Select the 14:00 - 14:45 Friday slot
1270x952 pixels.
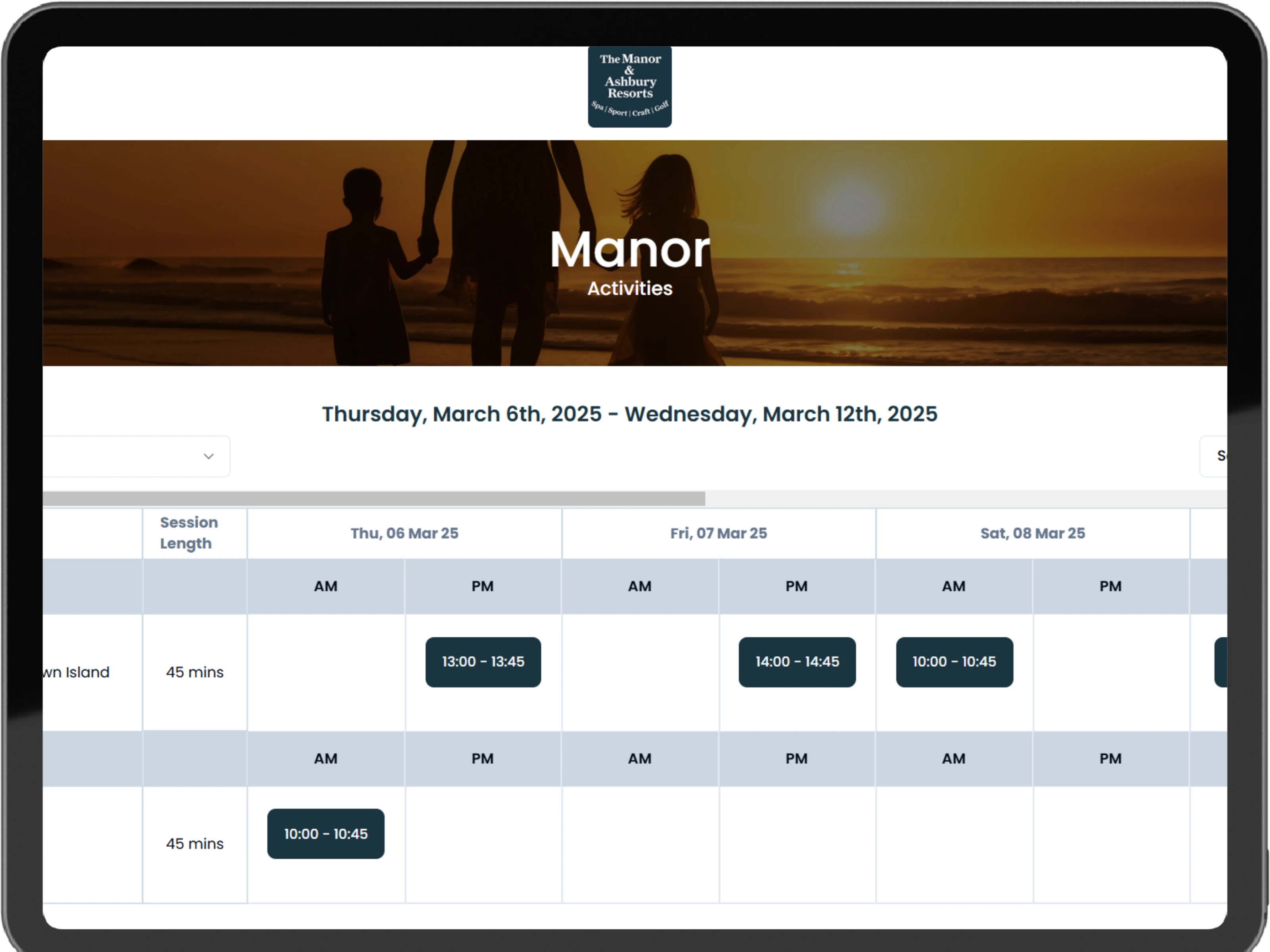(797, 662)
